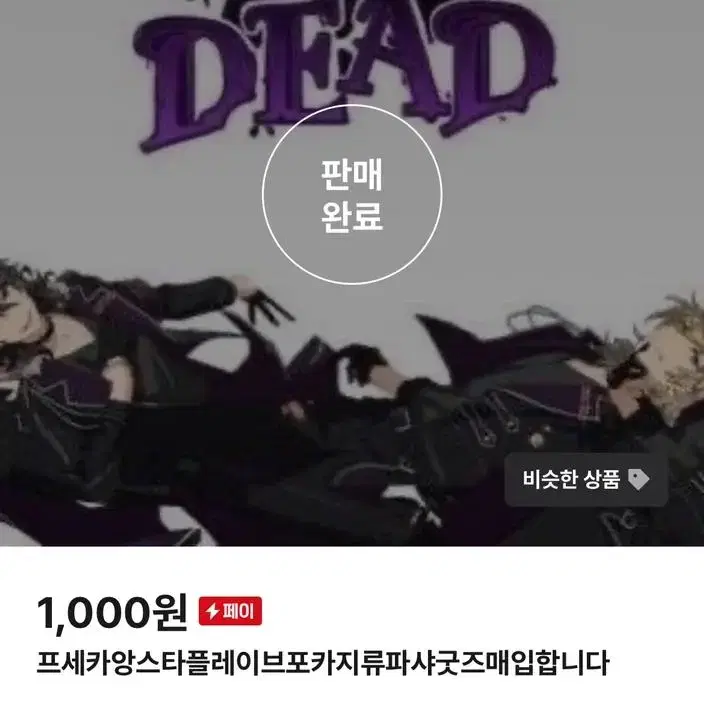Tap the tag icon beside 비슷한 상품

point(638,479)
